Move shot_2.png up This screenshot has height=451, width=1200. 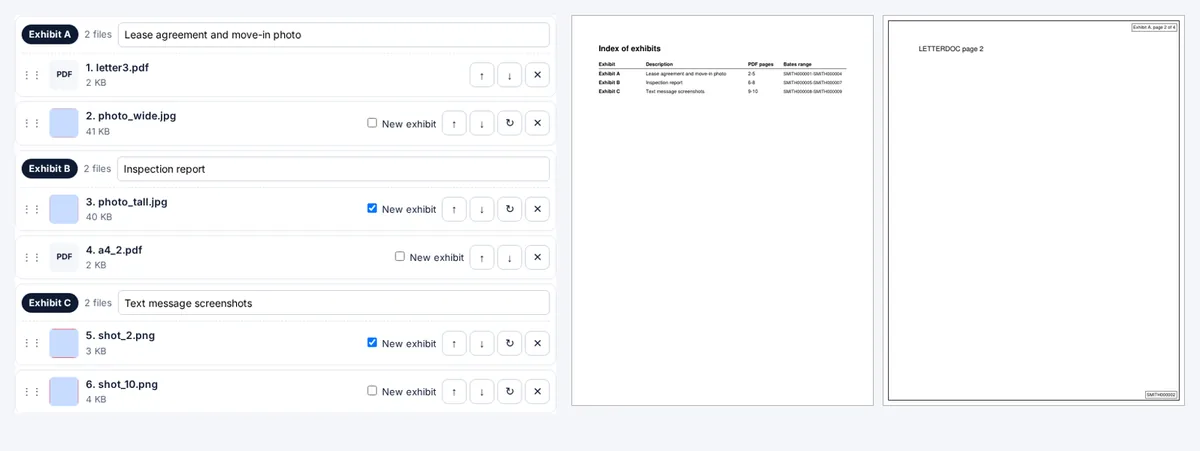454,343
